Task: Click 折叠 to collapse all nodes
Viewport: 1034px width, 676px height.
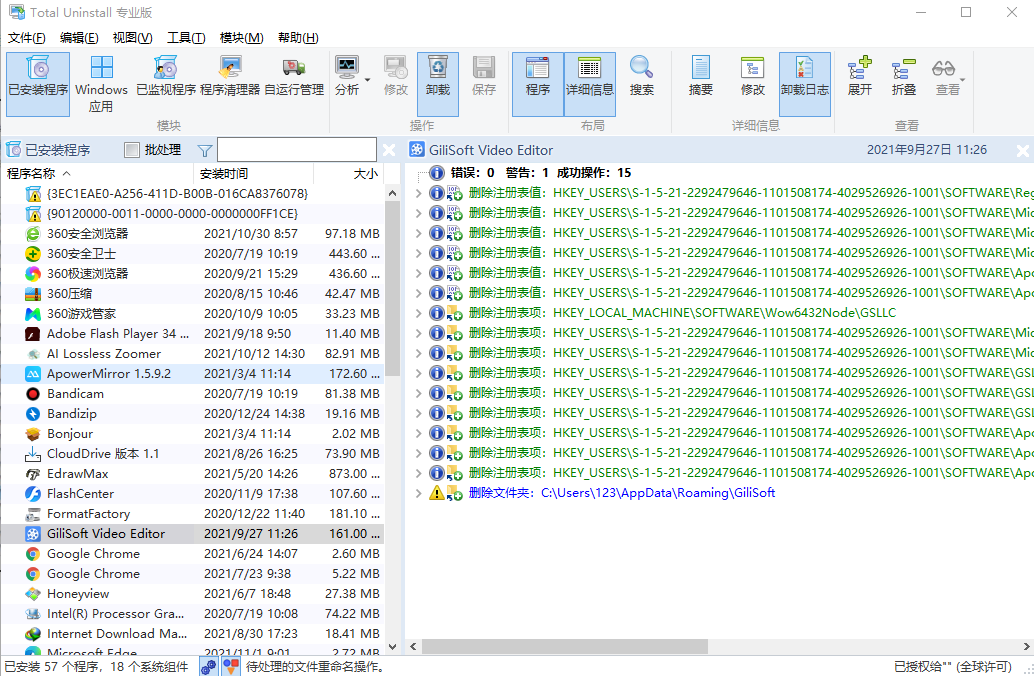Action: coord(903,76)
